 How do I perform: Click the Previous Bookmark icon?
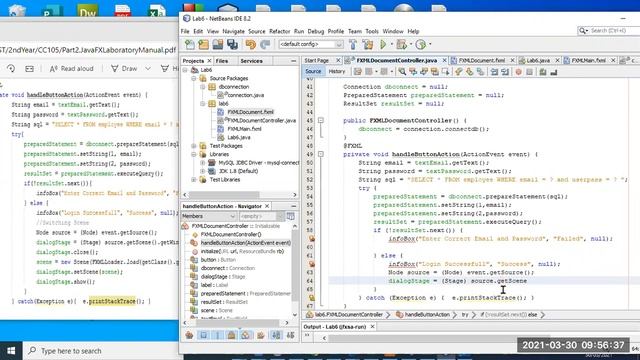click(459, 72)
